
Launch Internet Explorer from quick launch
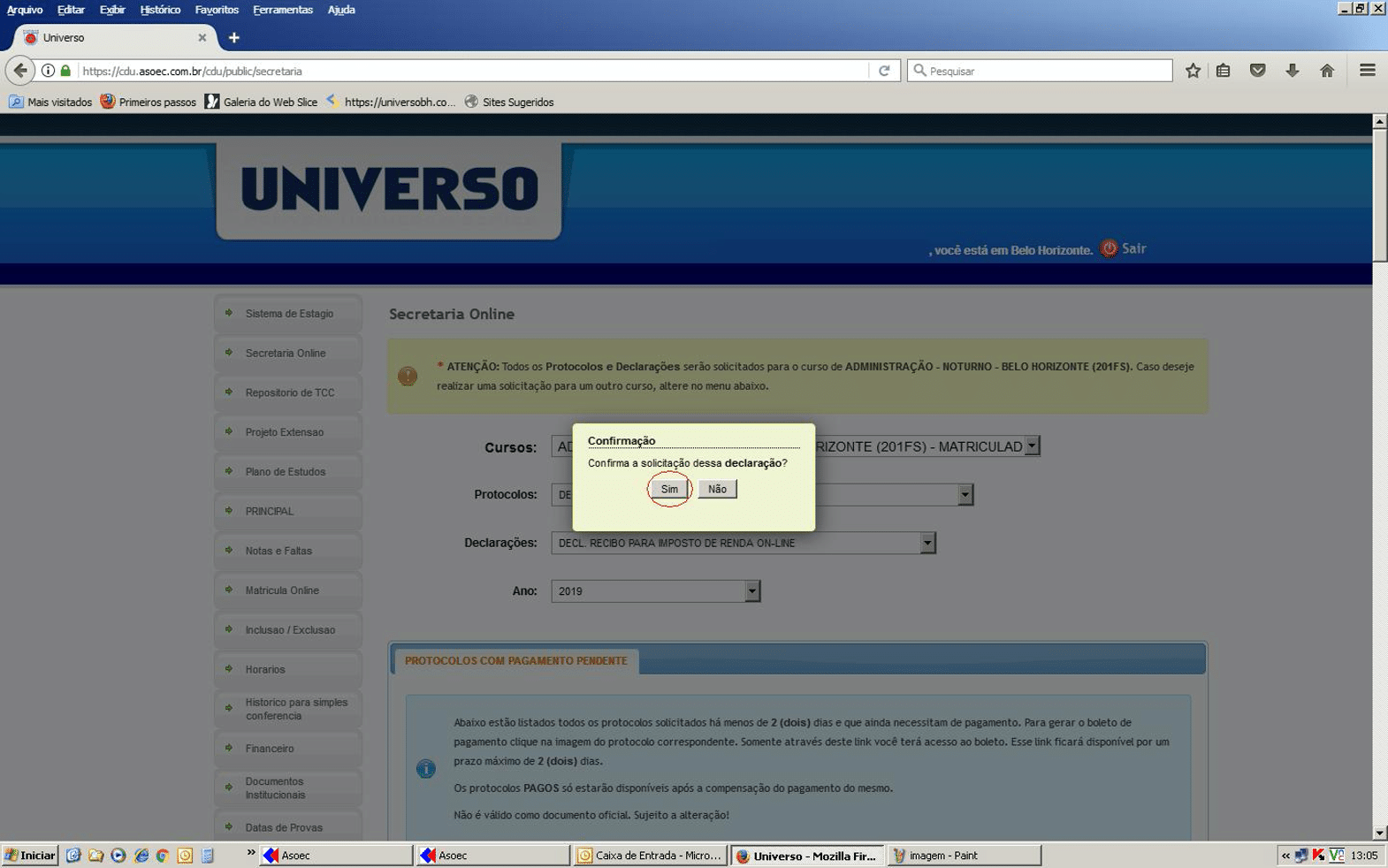pyautogui.click(x=141, y=855)
